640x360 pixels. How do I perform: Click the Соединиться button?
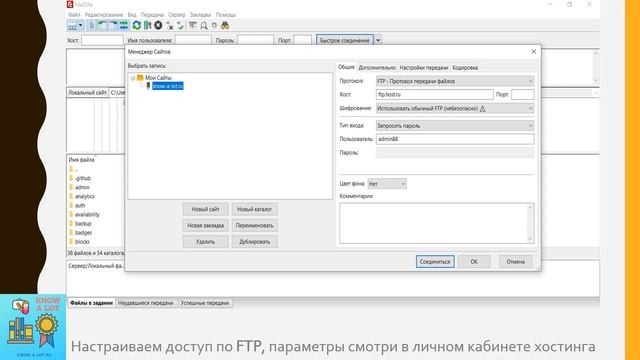(x=435, y=262)
